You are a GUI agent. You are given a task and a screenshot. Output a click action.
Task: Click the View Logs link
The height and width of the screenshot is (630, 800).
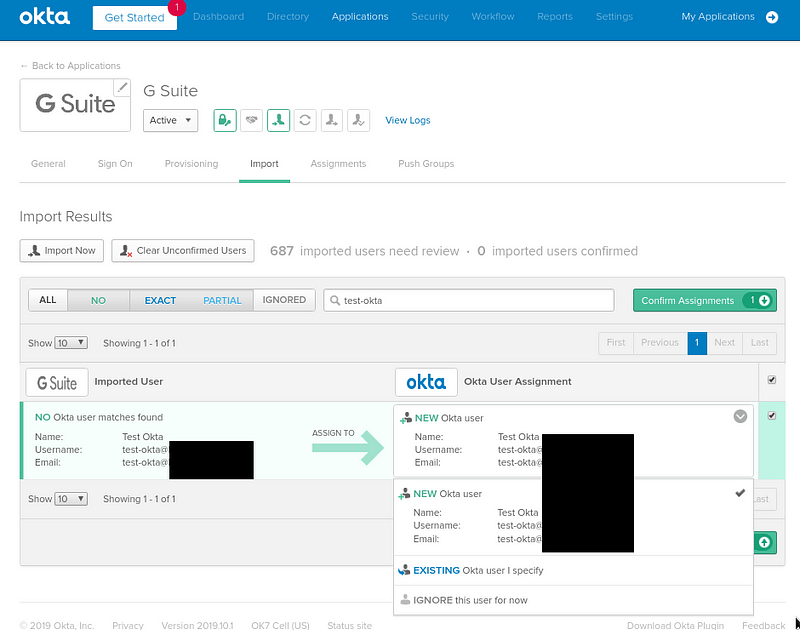coord(408,120)
